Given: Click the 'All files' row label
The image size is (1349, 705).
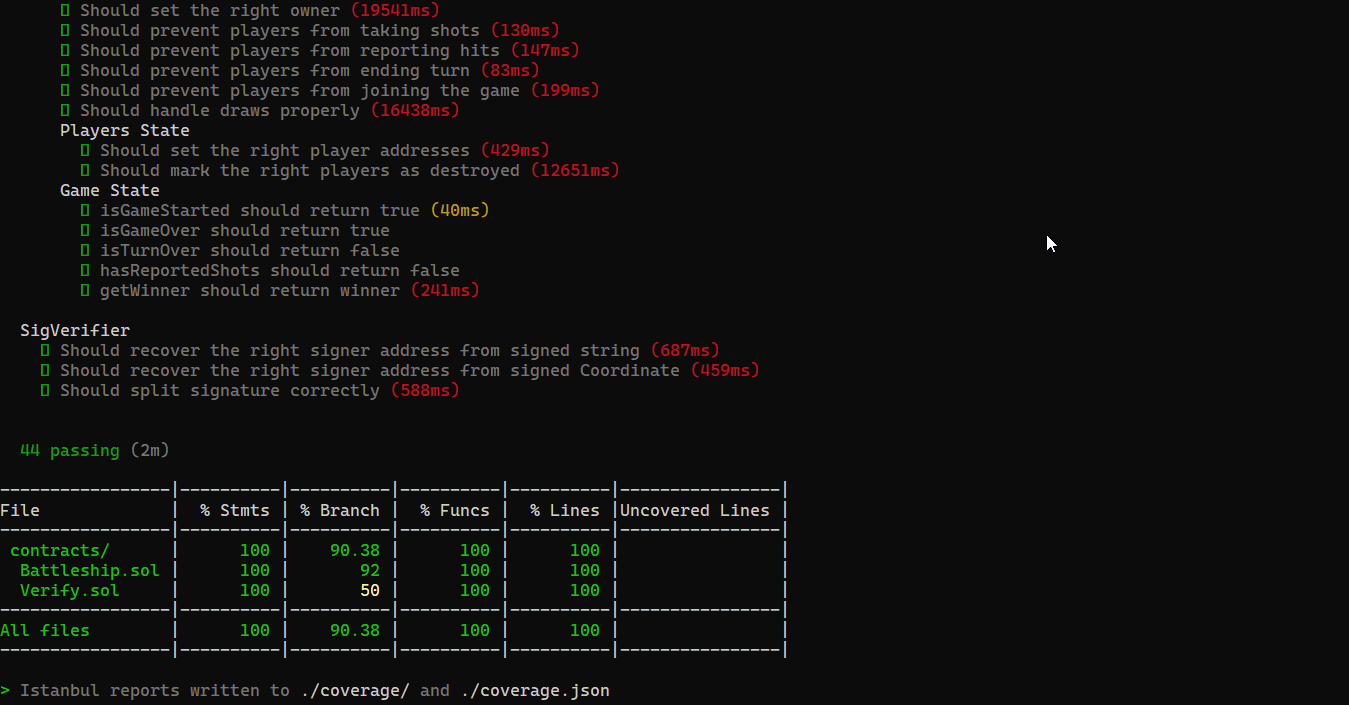Looking at the screenshot, I should coord(45,630).
